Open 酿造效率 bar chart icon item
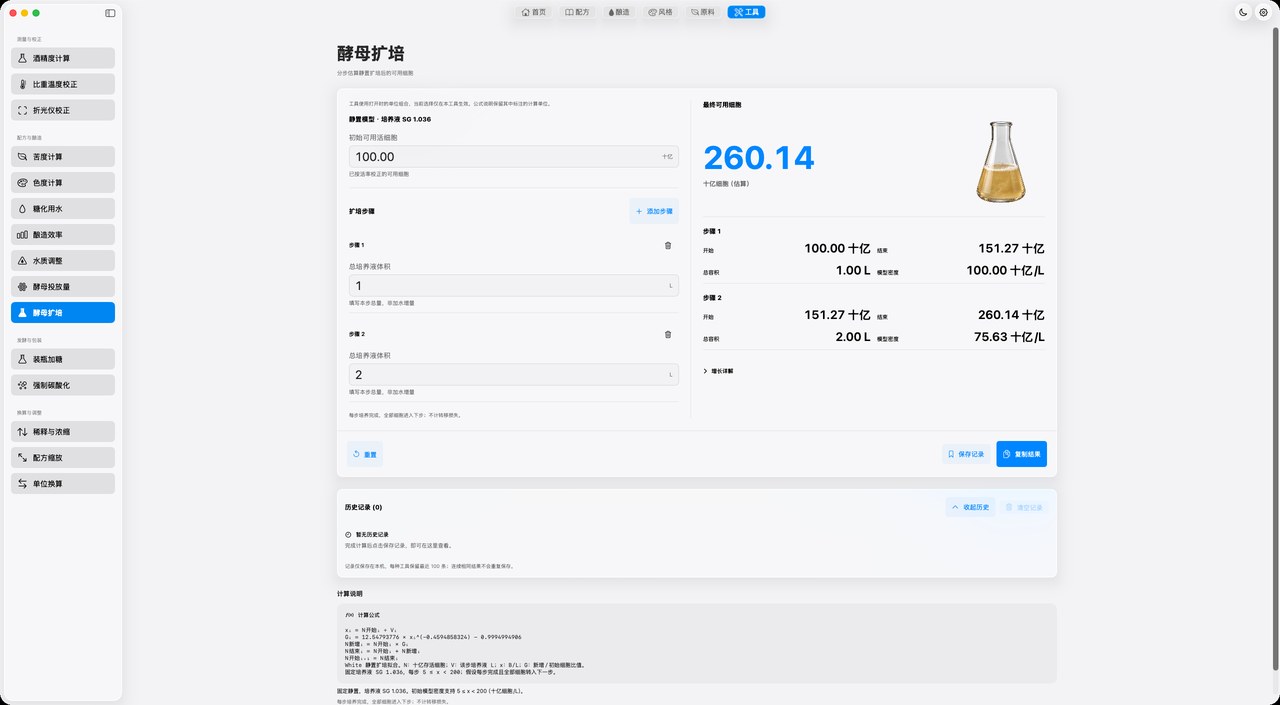This screenshot has width=1280, height=705. point(63,234)
